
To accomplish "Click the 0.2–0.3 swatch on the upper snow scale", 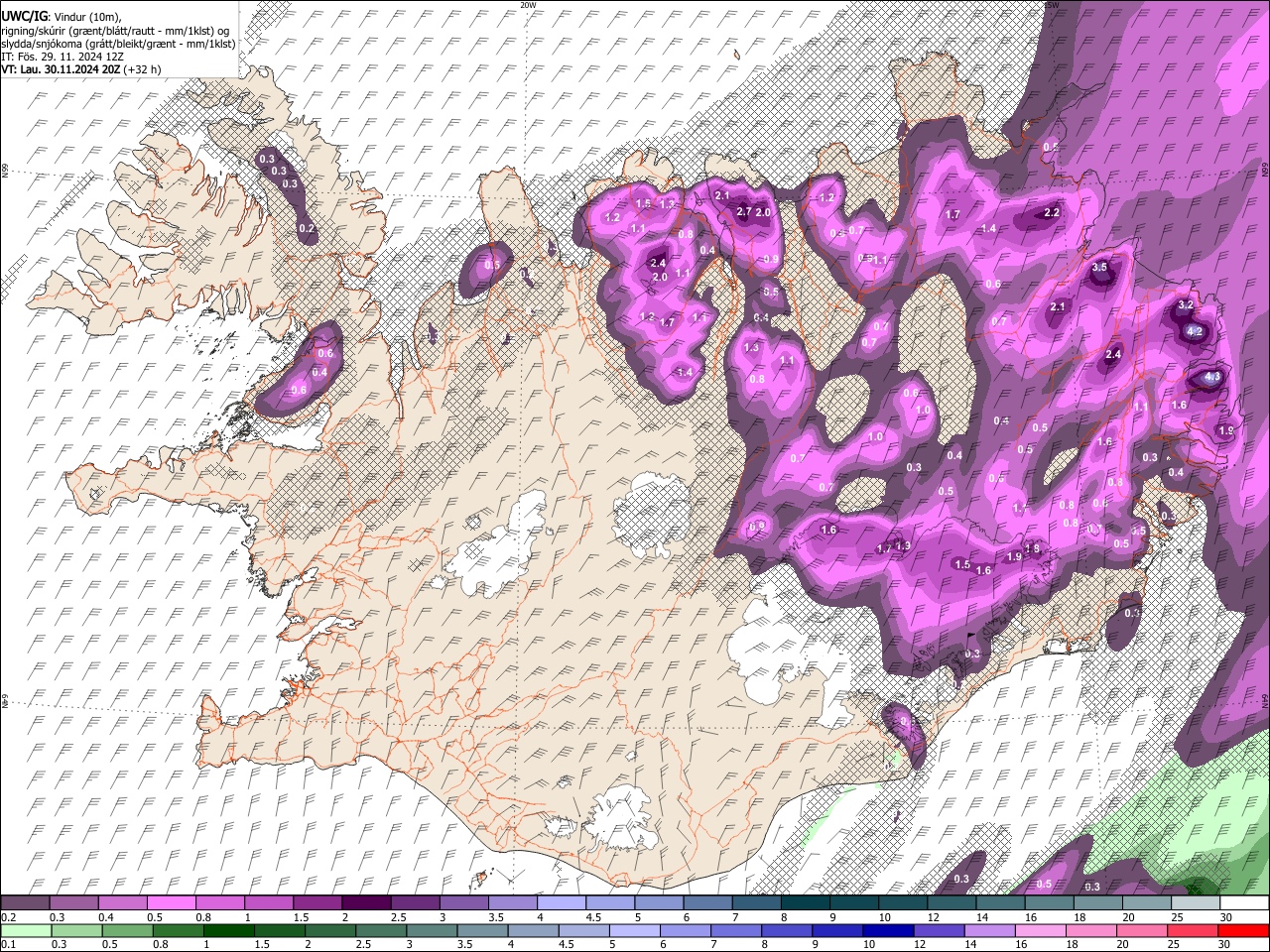I will [26, 903].
